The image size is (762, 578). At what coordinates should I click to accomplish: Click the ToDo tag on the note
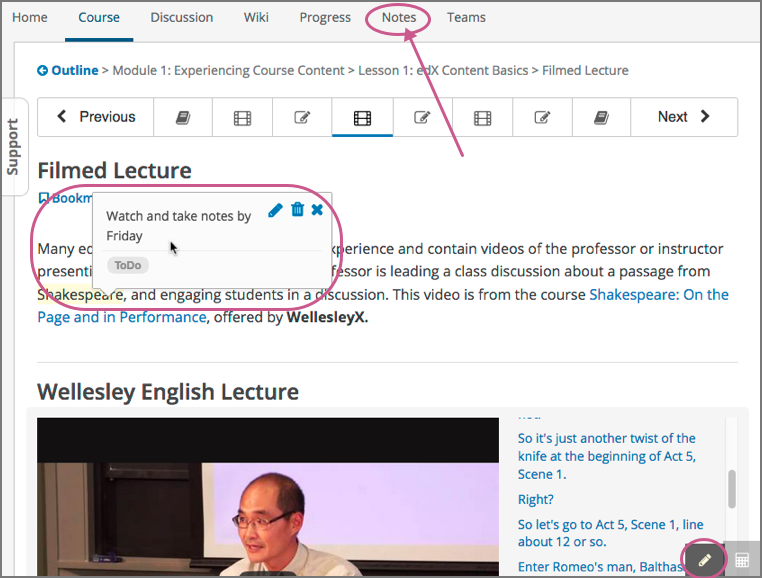128,266
